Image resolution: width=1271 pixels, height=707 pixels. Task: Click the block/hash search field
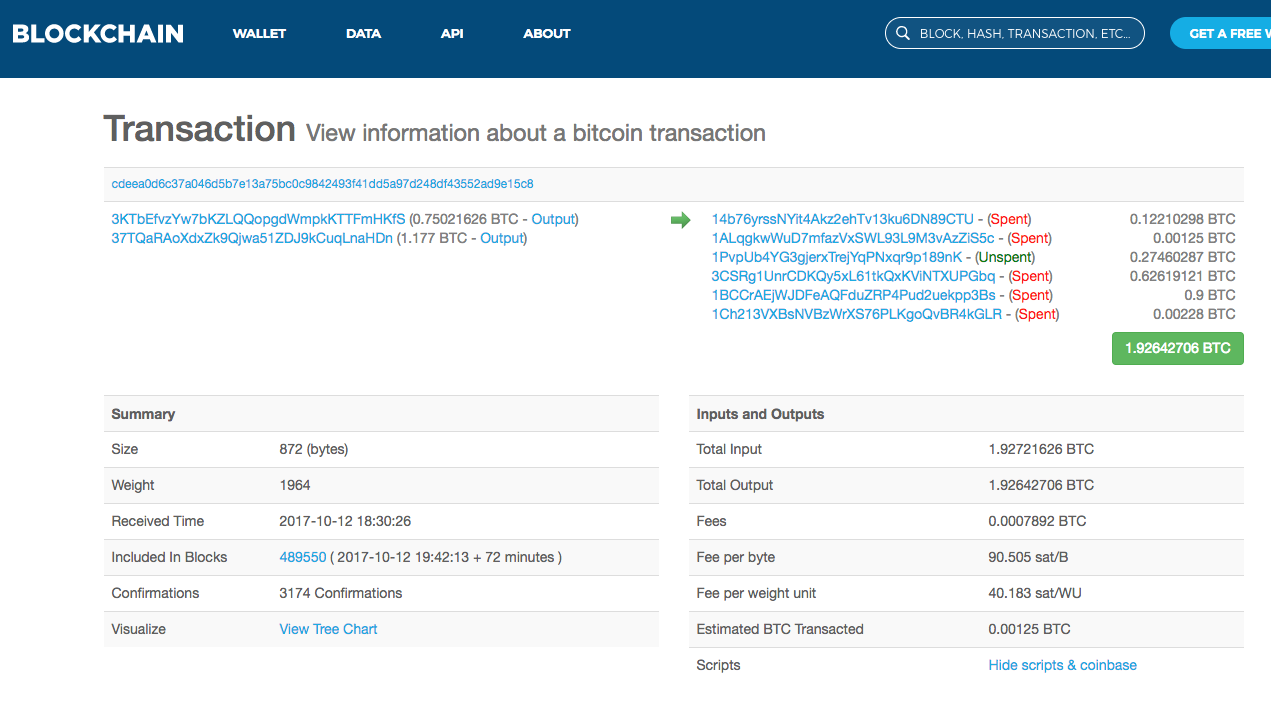point(1024,33)
